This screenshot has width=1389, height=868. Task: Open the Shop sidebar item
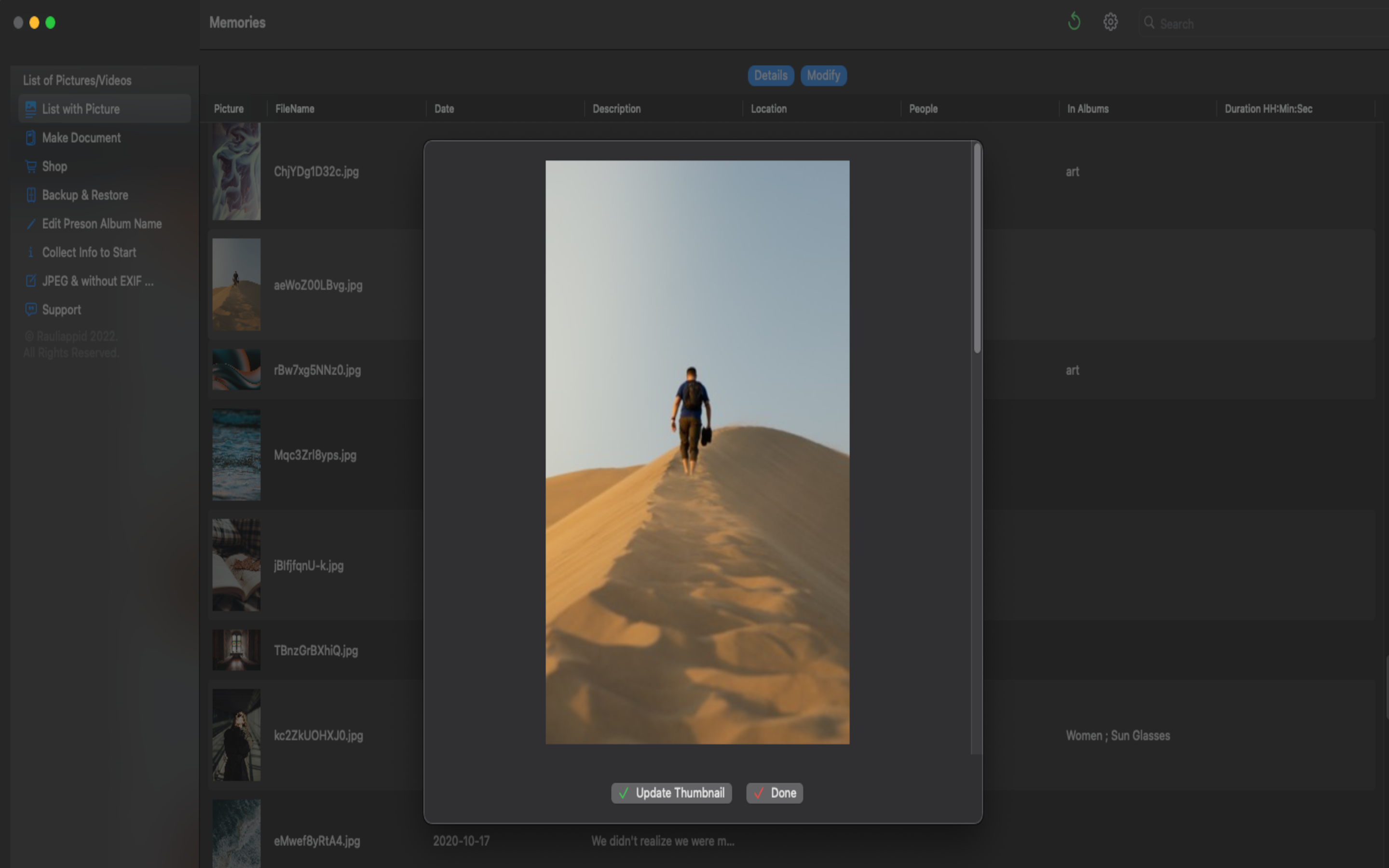pos(105,166)
